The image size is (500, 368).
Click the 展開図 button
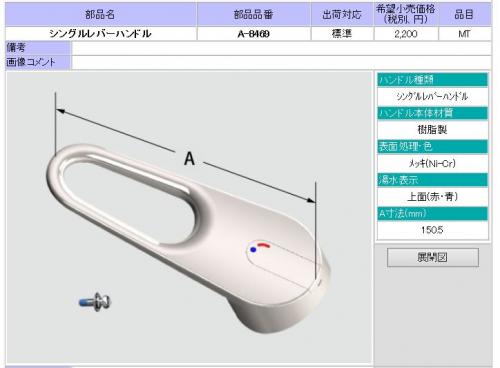pyautogui.click(x=433, y=257)
